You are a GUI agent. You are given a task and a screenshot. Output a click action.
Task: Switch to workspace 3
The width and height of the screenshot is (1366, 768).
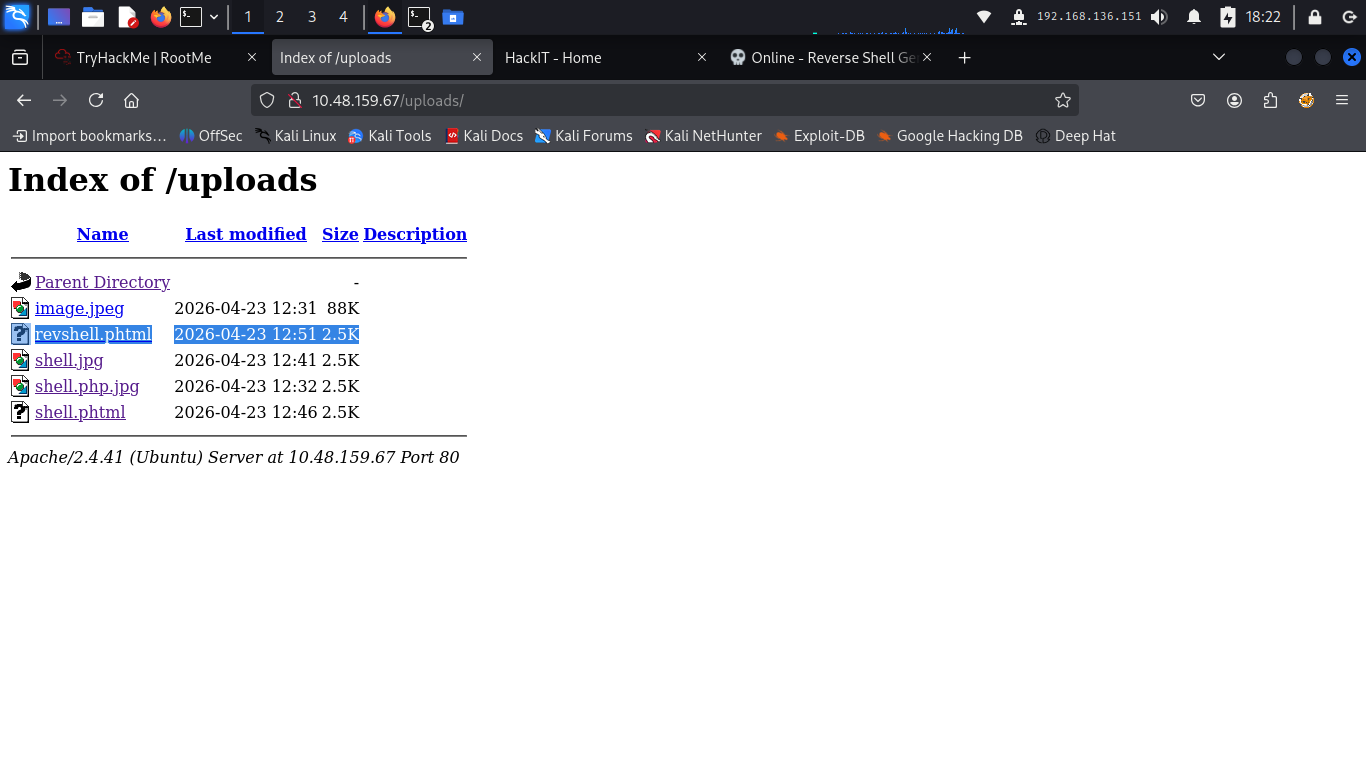point(312,17)
